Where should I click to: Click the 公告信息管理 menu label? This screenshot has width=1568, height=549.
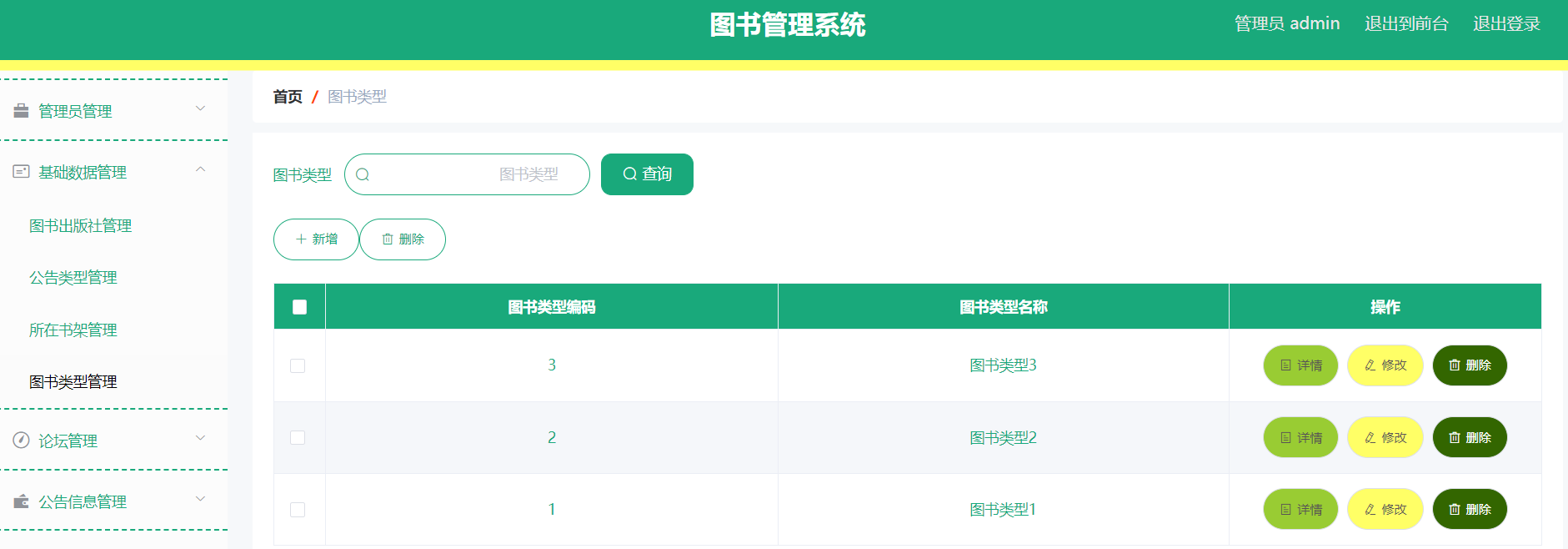coord(83,501)
